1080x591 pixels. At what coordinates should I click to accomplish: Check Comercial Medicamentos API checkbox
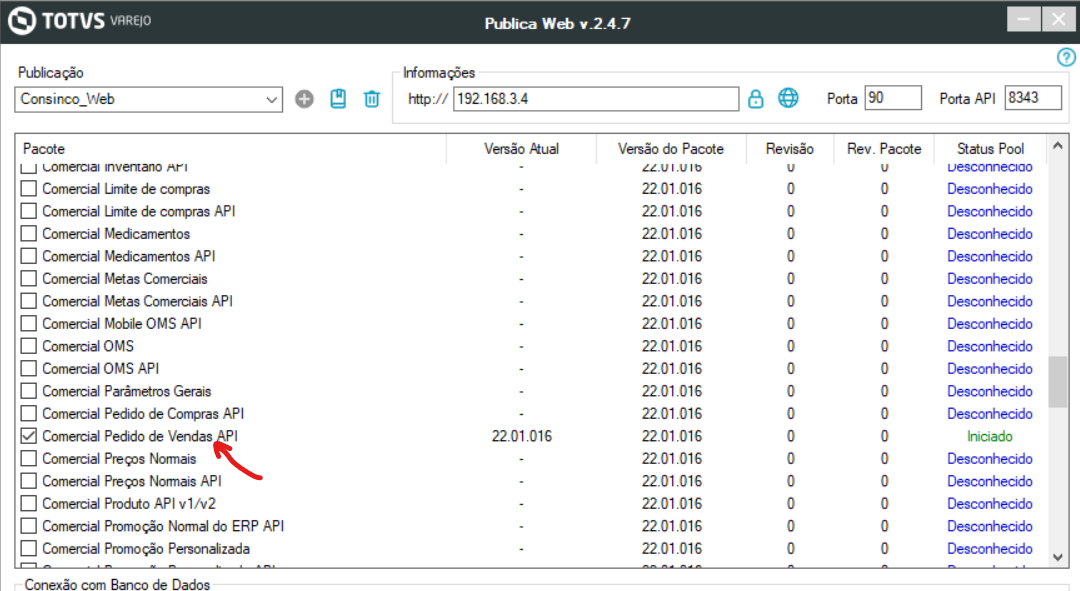coord(28,256)
